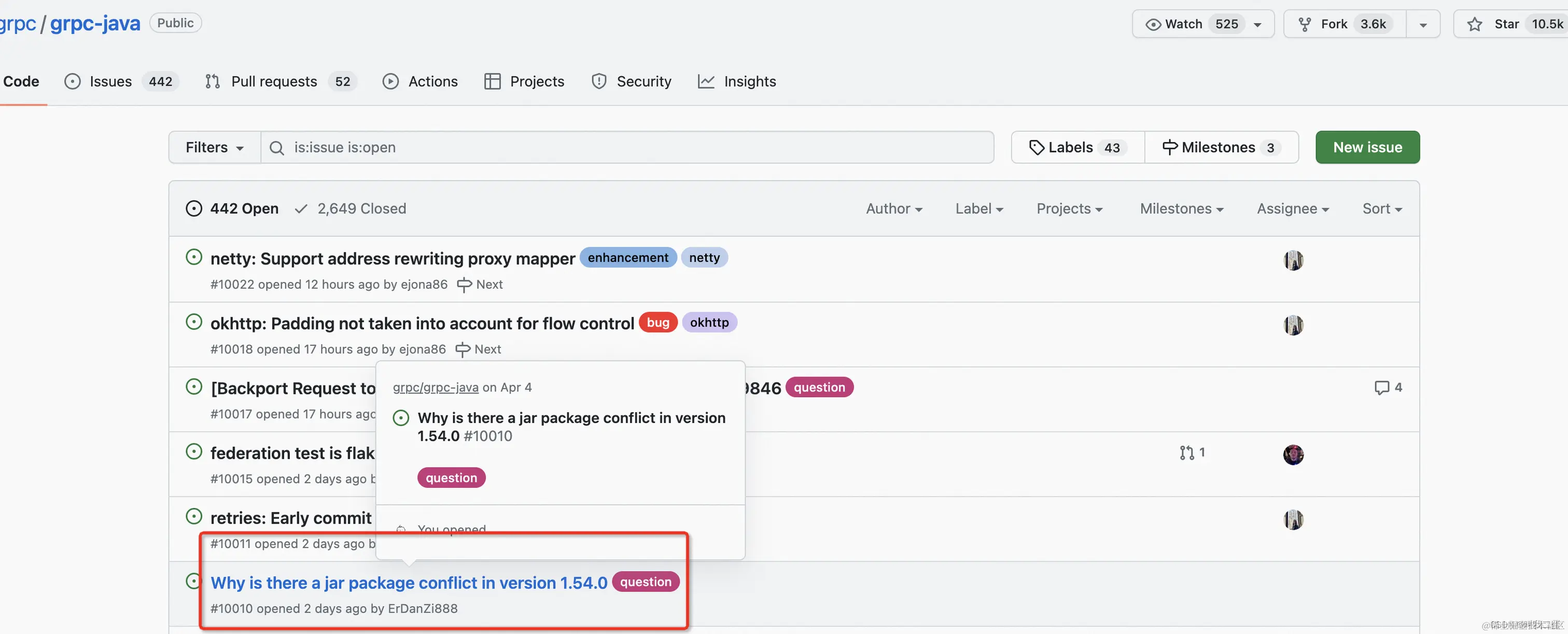Click the assignee avatar on netty issue
This screenshot has height=634, width=1568.
click(1293, 260)
